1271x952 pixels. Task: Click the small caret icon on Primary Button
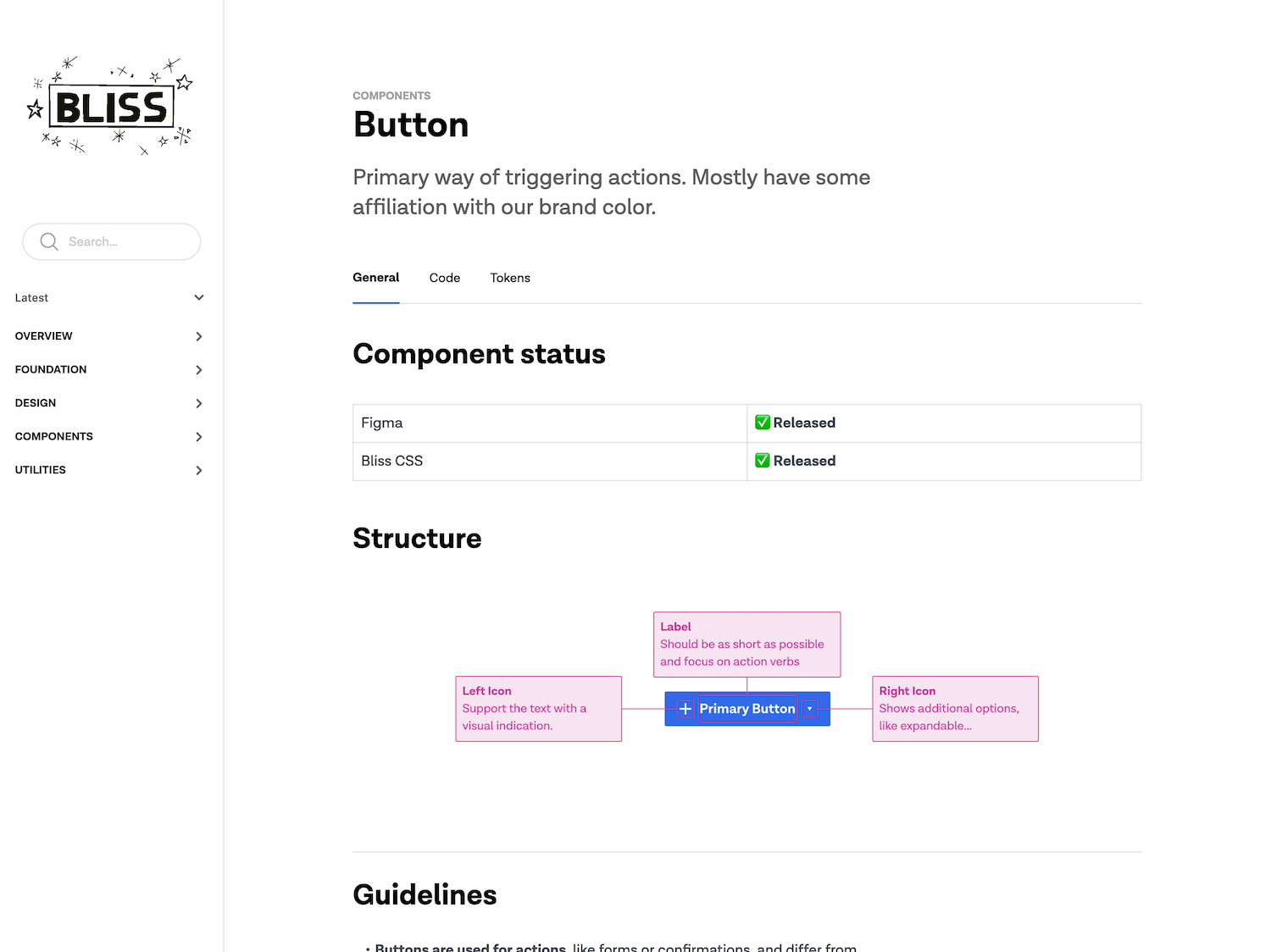pyautogui.click(x=810, y=709)
